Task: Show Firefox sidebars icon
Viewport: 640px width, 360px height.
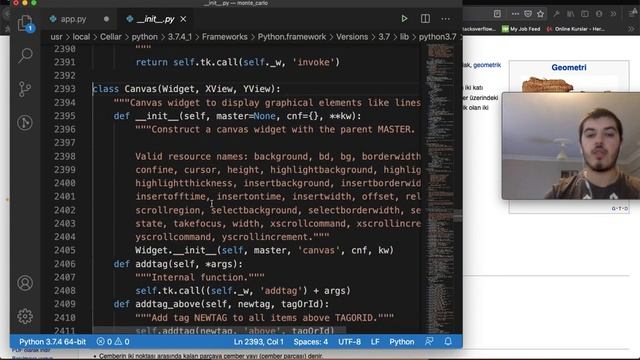Action: [585, 14]
